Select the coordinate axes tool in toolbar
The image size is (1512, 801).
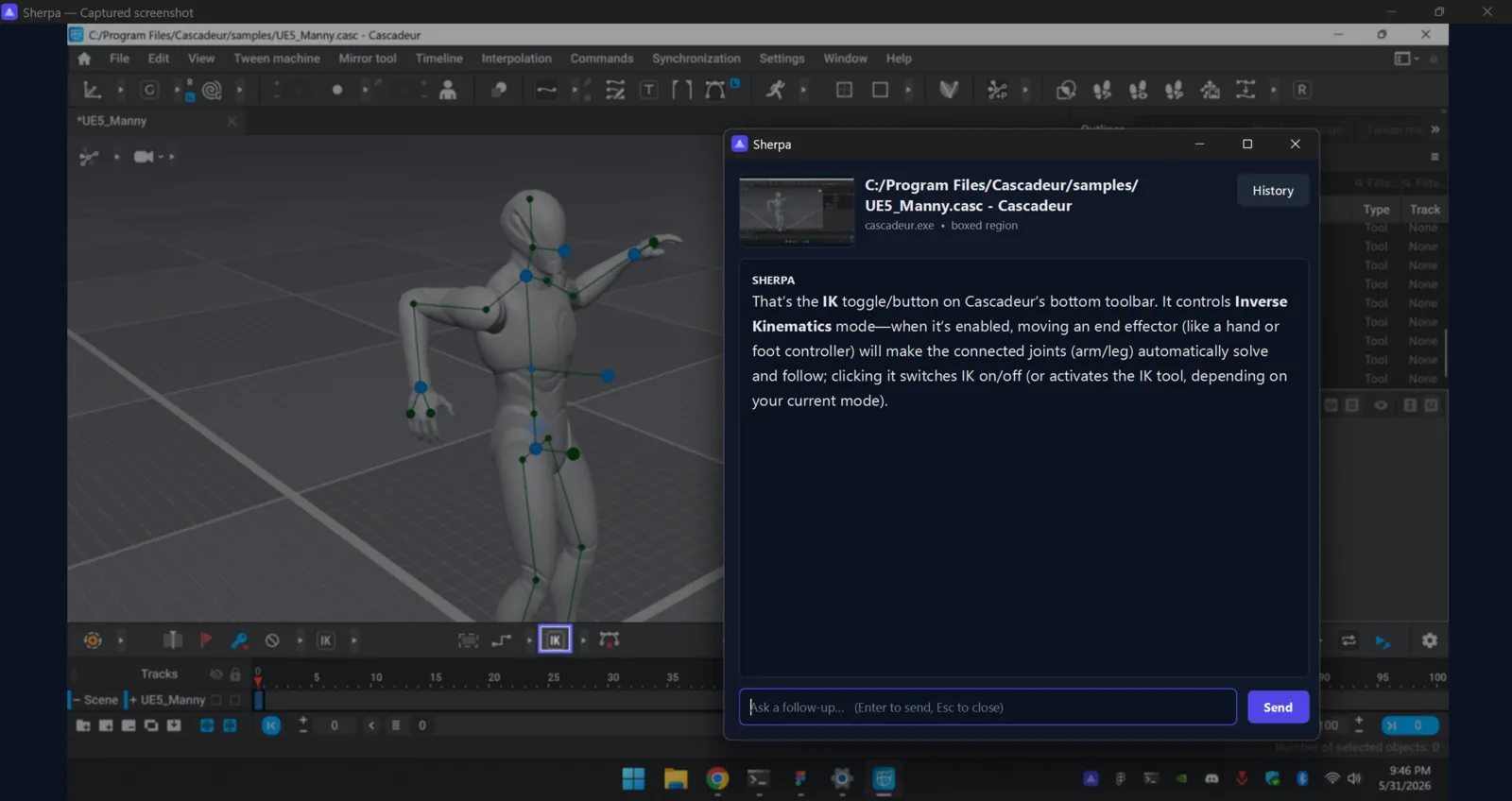92,90
